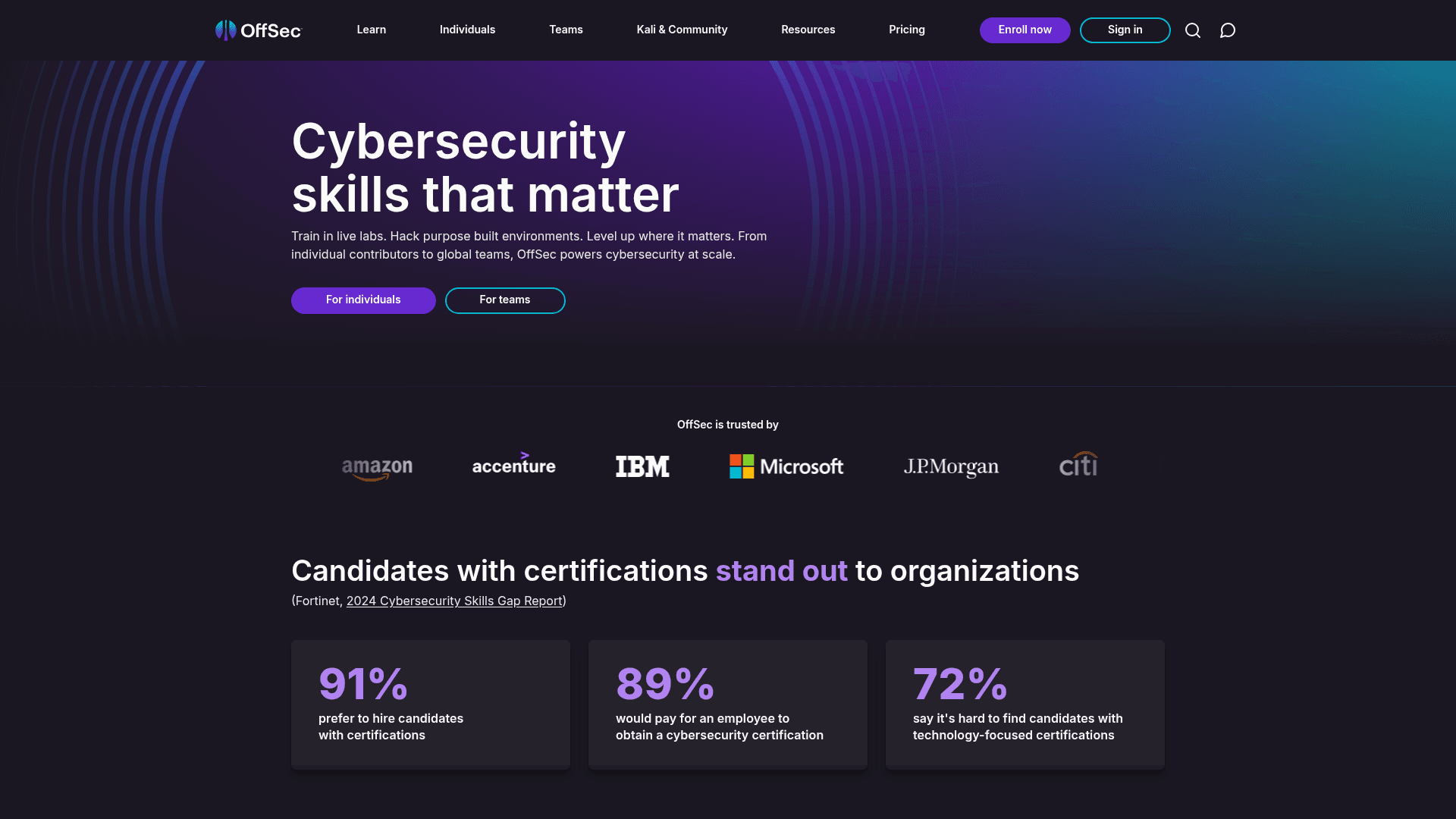Click the OffSec logo
Image resolution: width=1456 pixels, height=819 pixels.
258,30
